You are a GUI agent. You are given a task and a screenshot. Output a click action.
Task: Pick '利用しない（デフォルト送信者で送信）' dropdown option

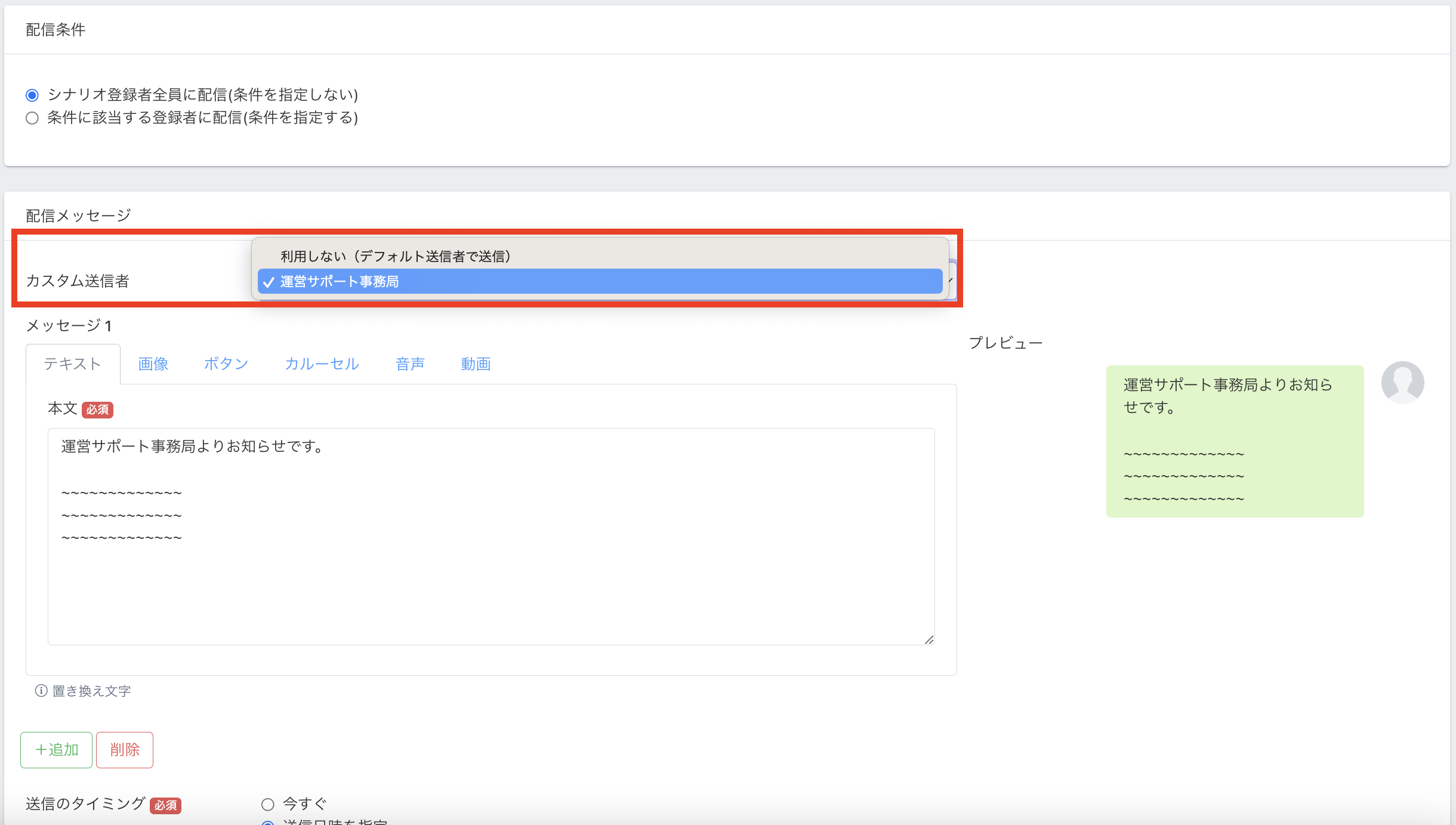(x=395, y=256)
